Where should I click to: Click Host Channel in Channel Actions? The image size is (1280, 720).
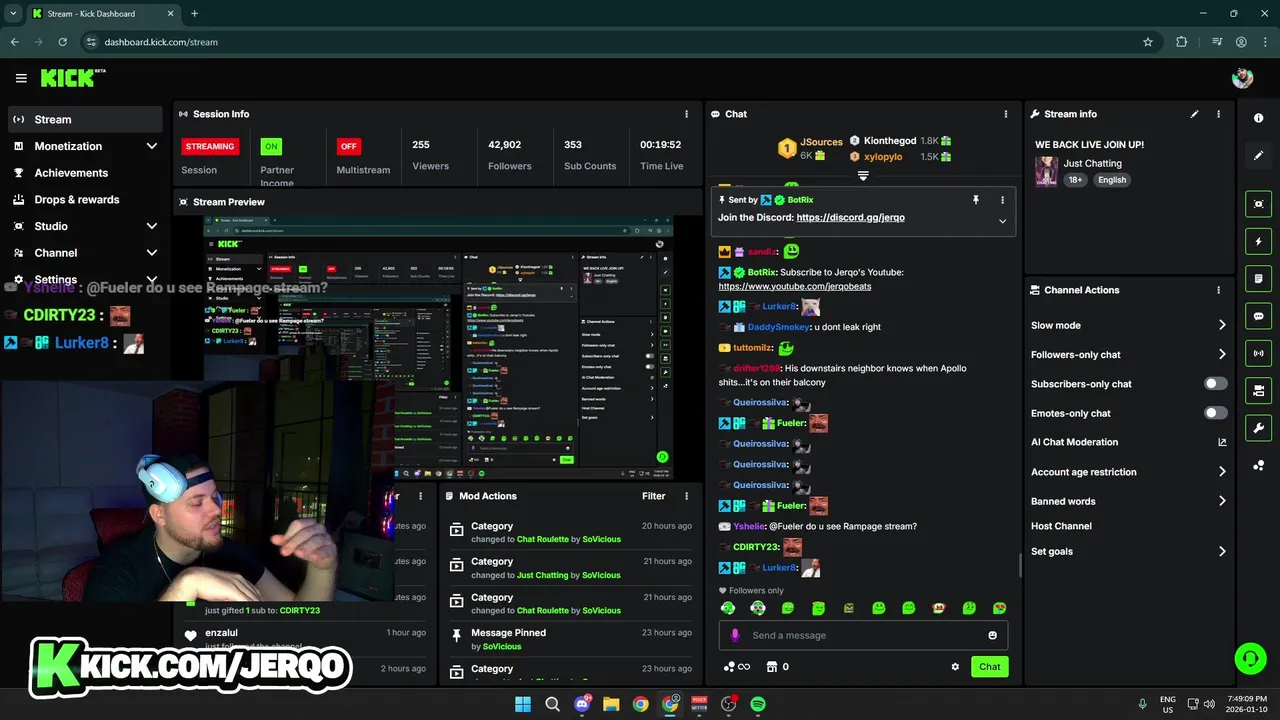point(1061,526)
